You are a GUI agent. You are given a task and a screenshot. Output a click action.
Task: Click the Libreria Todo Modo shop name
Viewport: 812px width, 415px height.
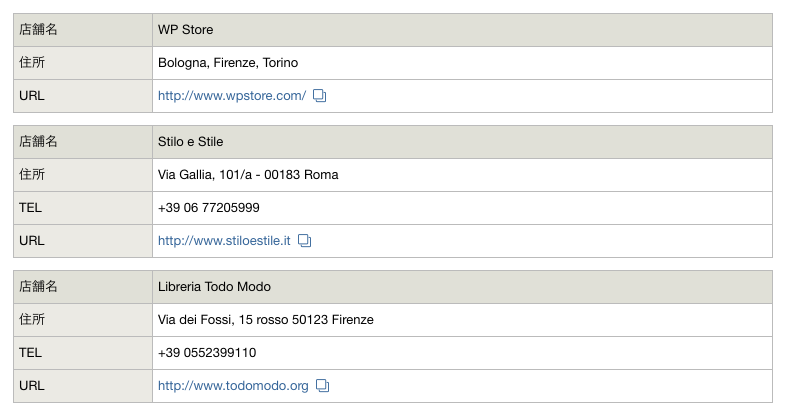pyautogui.click(x=214, y=287)
